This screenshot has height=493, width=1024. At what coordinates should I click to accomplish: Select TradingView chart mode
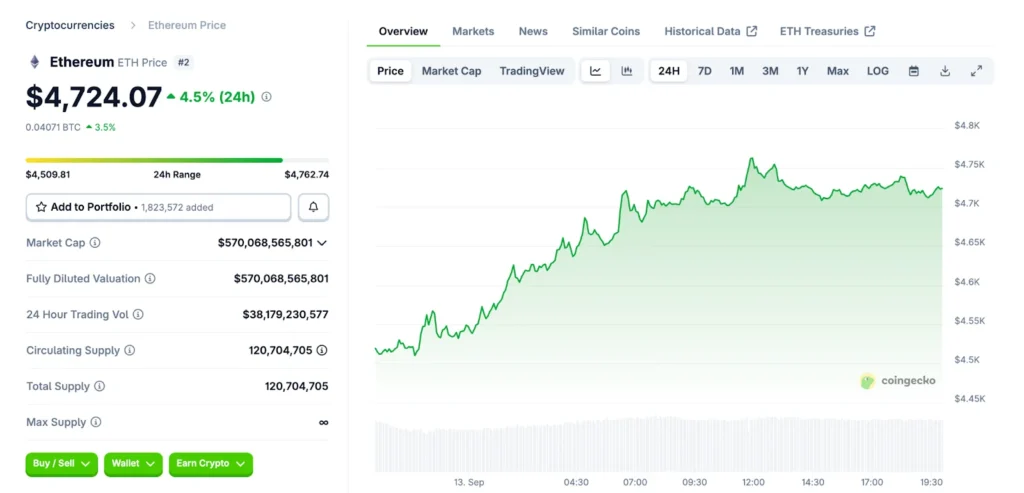click(x=532, y=71)
